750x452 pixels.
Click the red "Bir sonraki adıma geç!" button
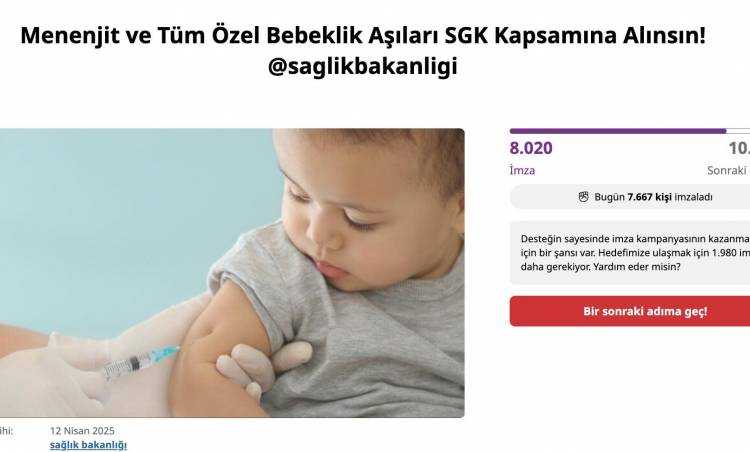[x=630, y=311]
